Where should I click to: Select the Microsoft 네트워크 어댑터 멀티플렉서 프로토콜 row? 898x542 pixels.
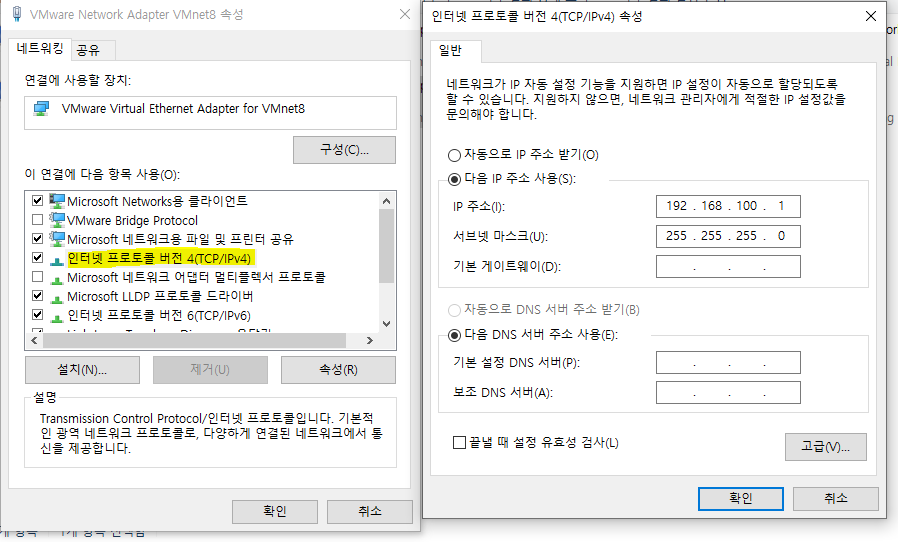tap(196, 278)
